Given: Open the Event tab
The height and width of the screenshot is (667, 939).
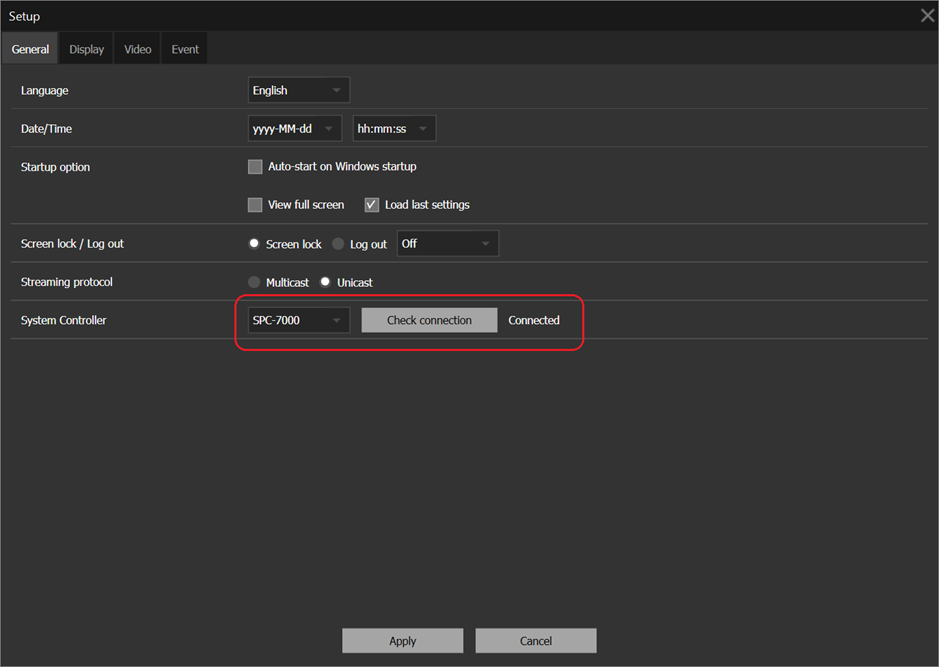Looking at the screenshot, I should pyautogui.click(x=184, y=49).
